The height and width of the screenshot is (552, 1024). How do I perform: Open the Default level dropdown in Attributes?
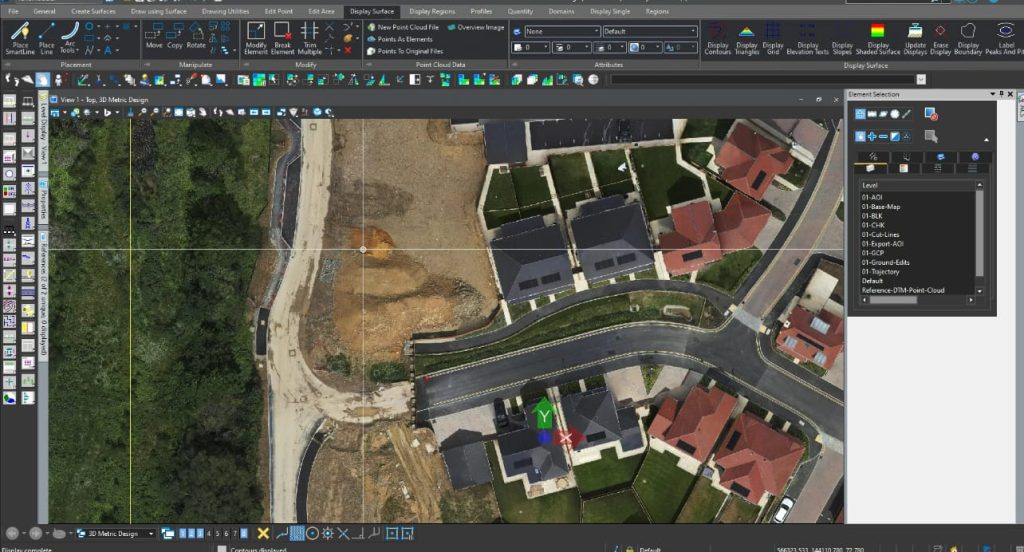pos(649,31)
